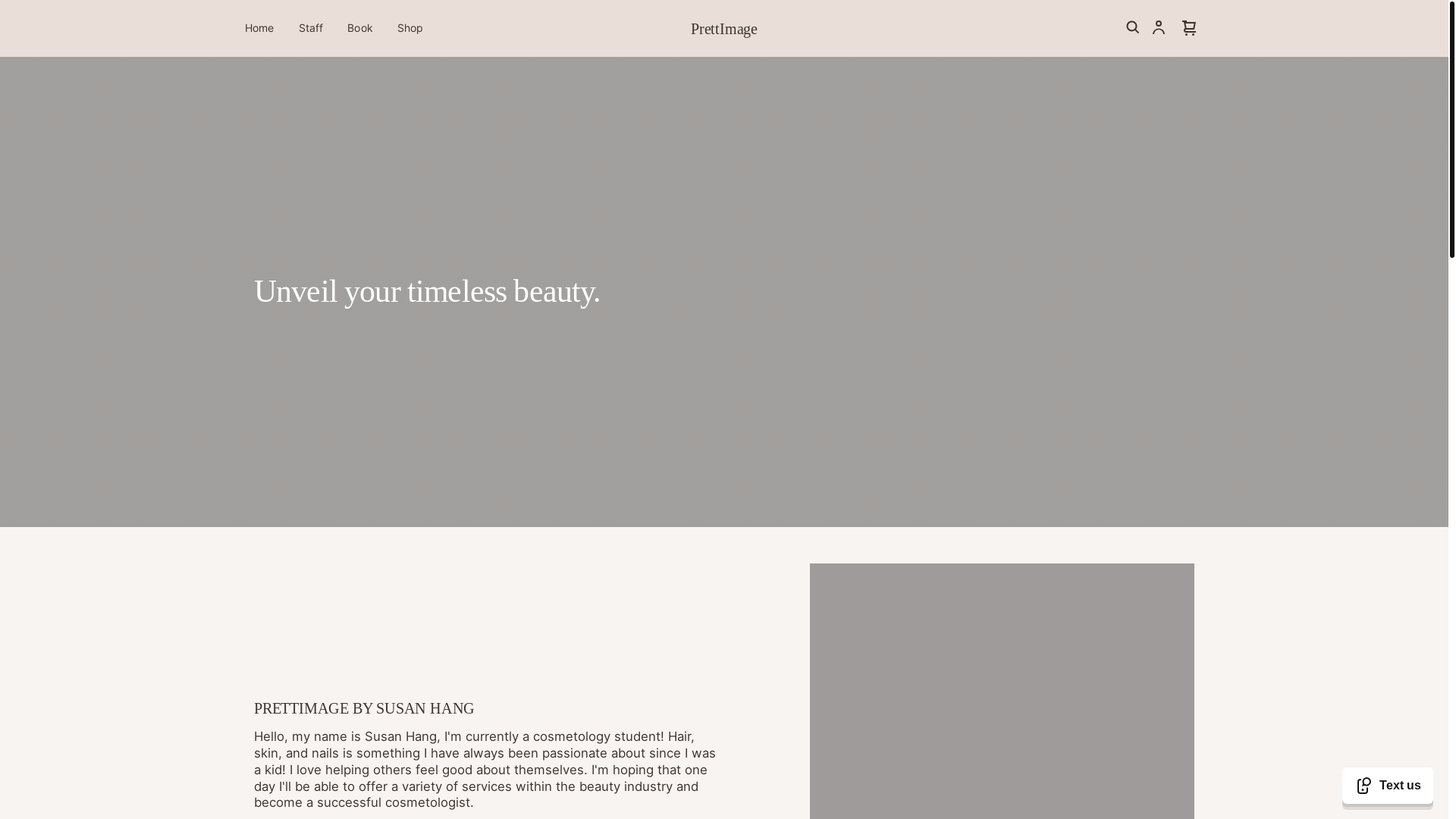
Task: Click the vertical page scrollbar thumb
Action: pos(1452,129)
